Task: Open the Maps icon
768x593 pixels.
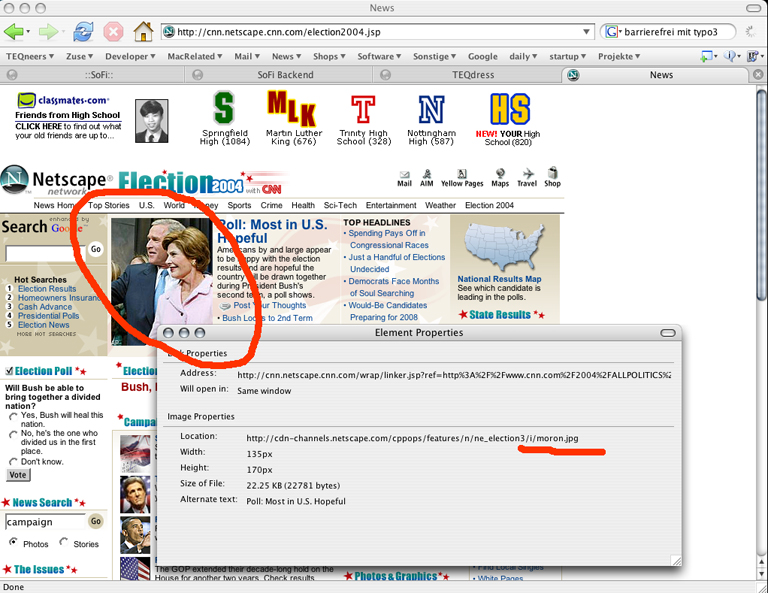Action: [x=500, y=178]
